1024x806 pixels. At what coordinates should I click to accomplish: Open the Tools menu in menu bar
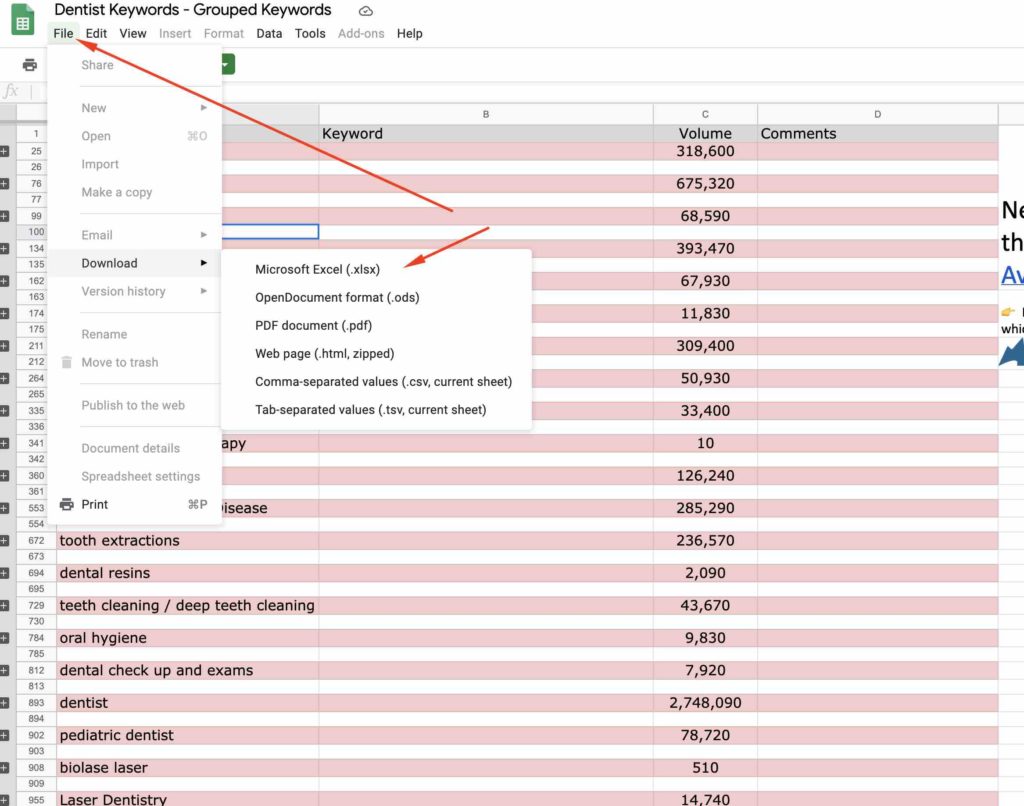310,33
